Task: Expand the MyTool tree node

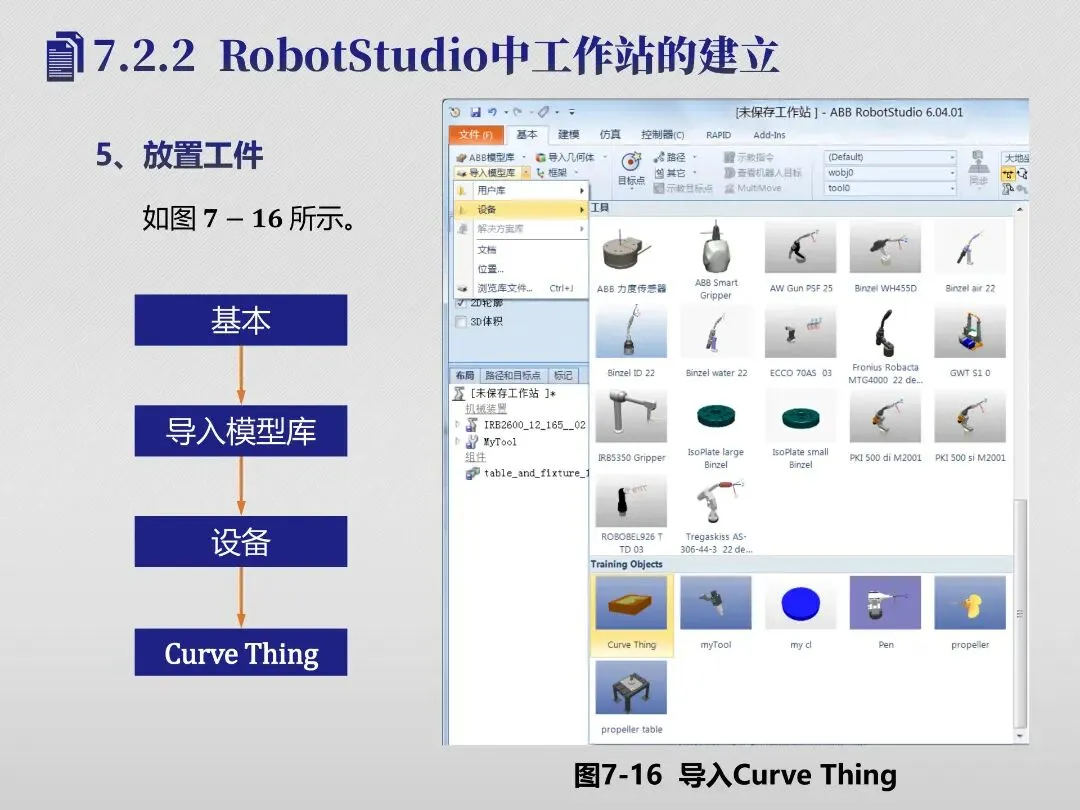Action: pyautogui.click(x=457, y=442)
